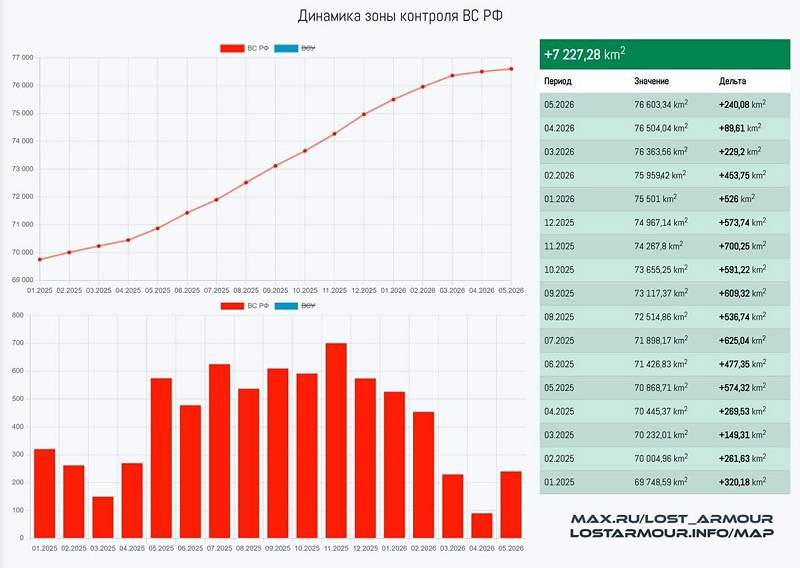Screen dimensions: 800x568
Task: Toggle the ВС РФ red legend swatch in line chart
Action: click(232, 48)
